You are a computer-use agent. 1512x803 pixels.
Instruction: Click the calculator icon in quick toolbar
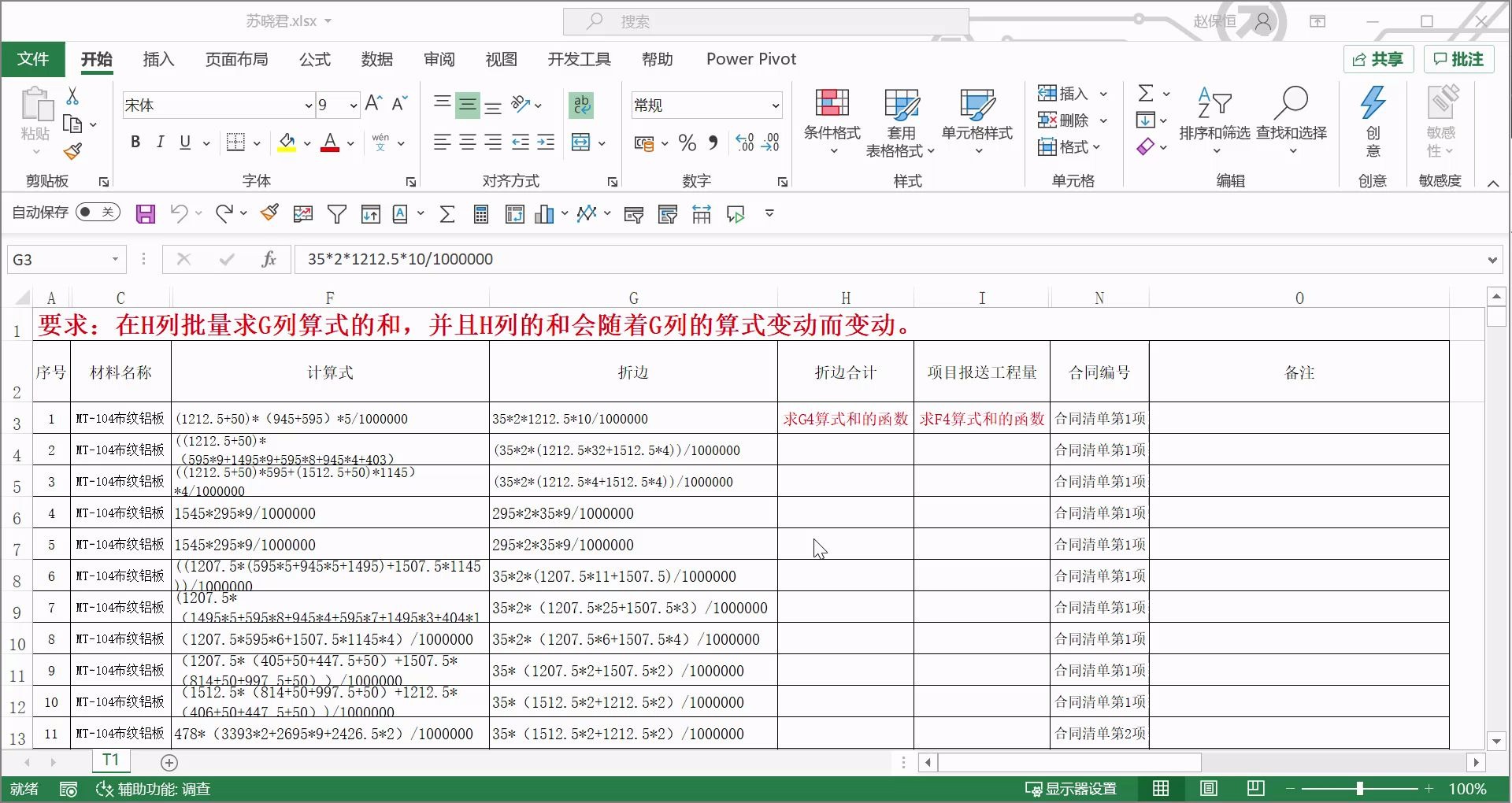481,214
